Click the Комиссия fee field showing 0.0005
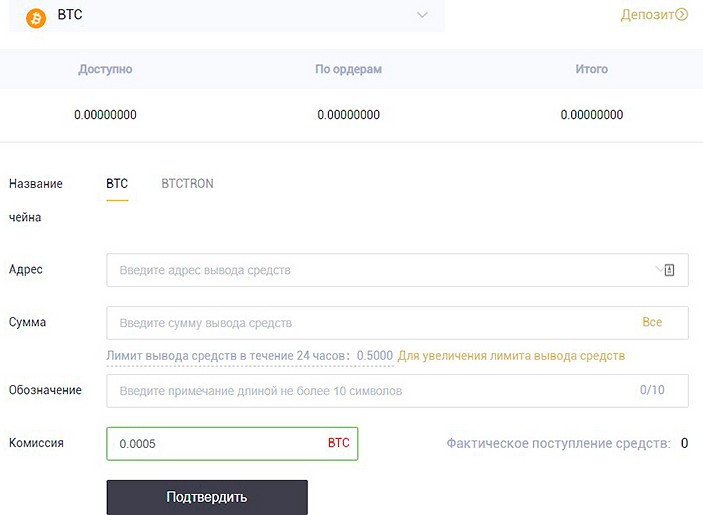Image resolution: width=703 pixels, height=515 pixels. (x=232, y=444)
